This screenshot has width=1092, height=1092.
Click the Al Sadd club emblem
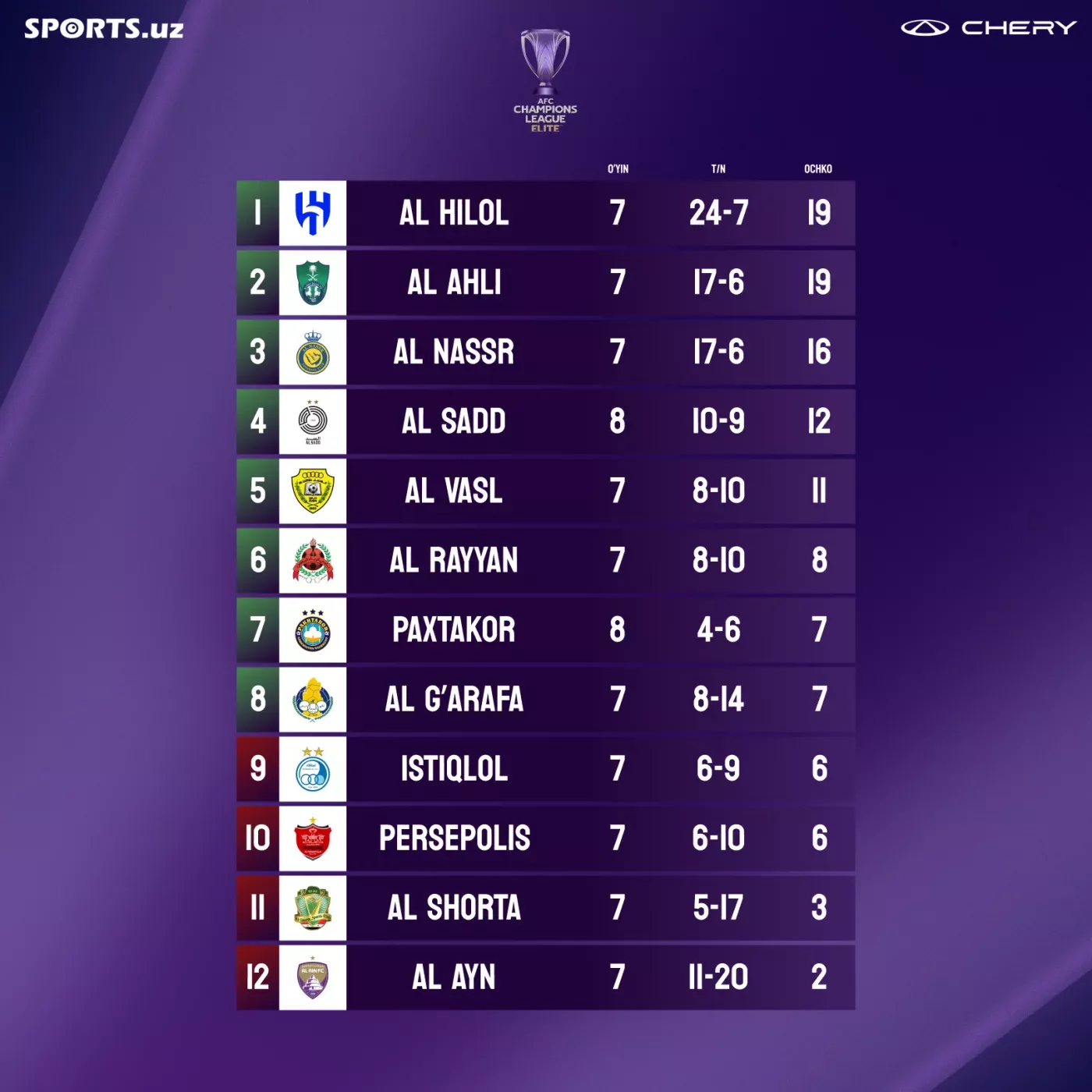pos(313,421)
